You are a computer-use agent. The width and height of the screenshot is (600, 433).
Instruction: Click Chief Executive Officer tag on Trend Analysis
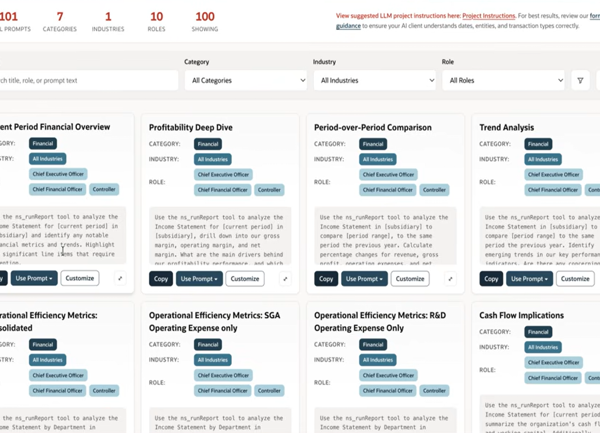click(555, 174)
